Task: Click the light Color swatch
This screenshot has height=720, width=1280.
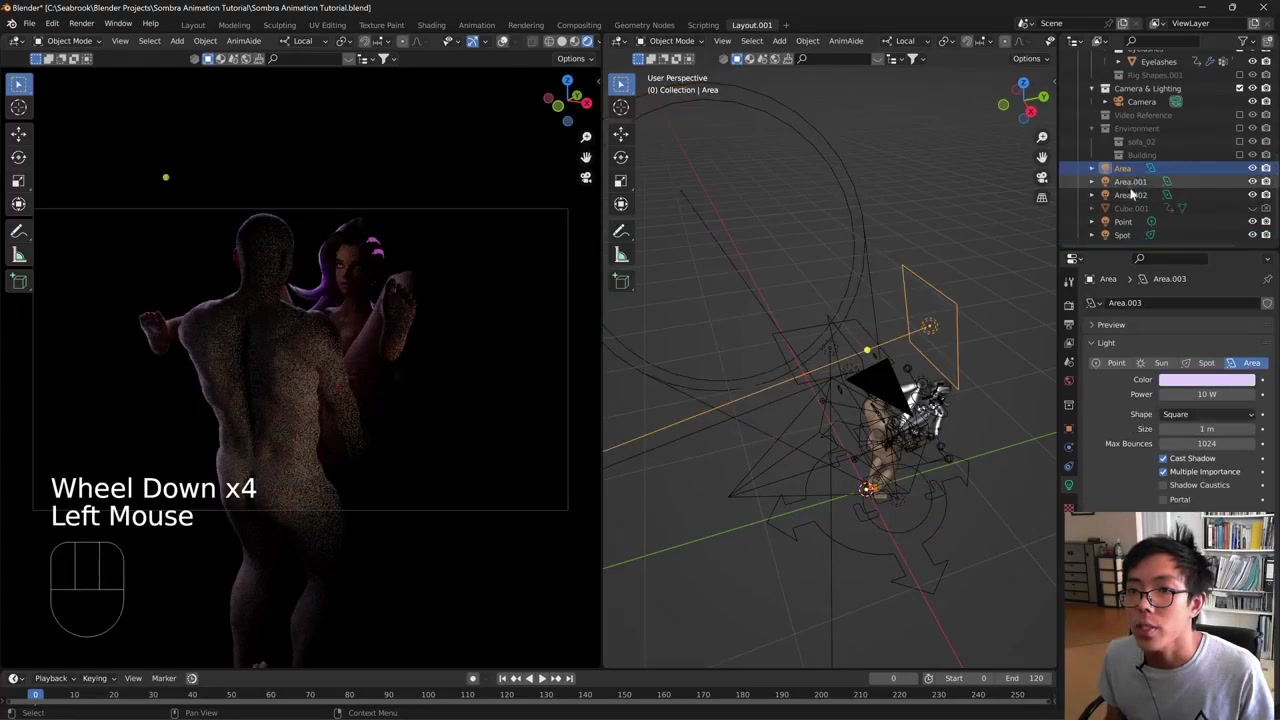Action: (x=1206, y=380)
